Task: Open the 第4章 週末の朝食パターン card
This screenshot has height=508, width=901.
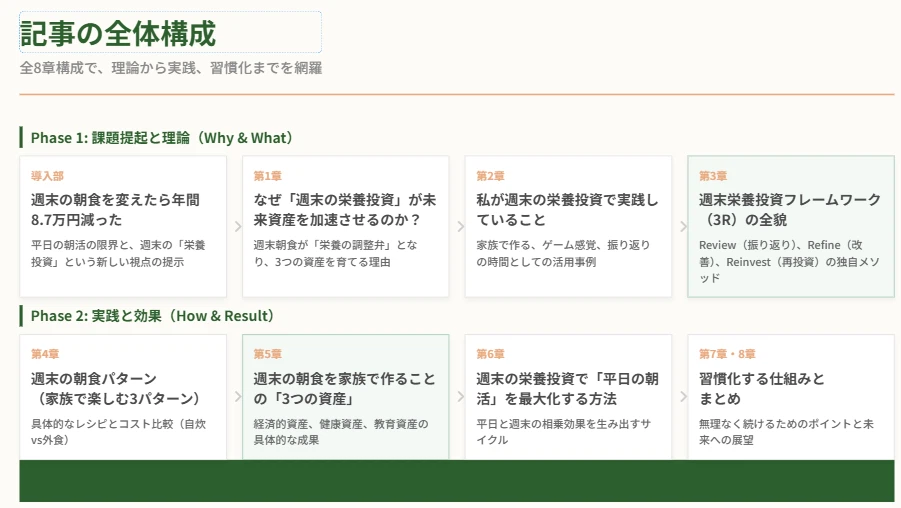Action: coord(123,397)
